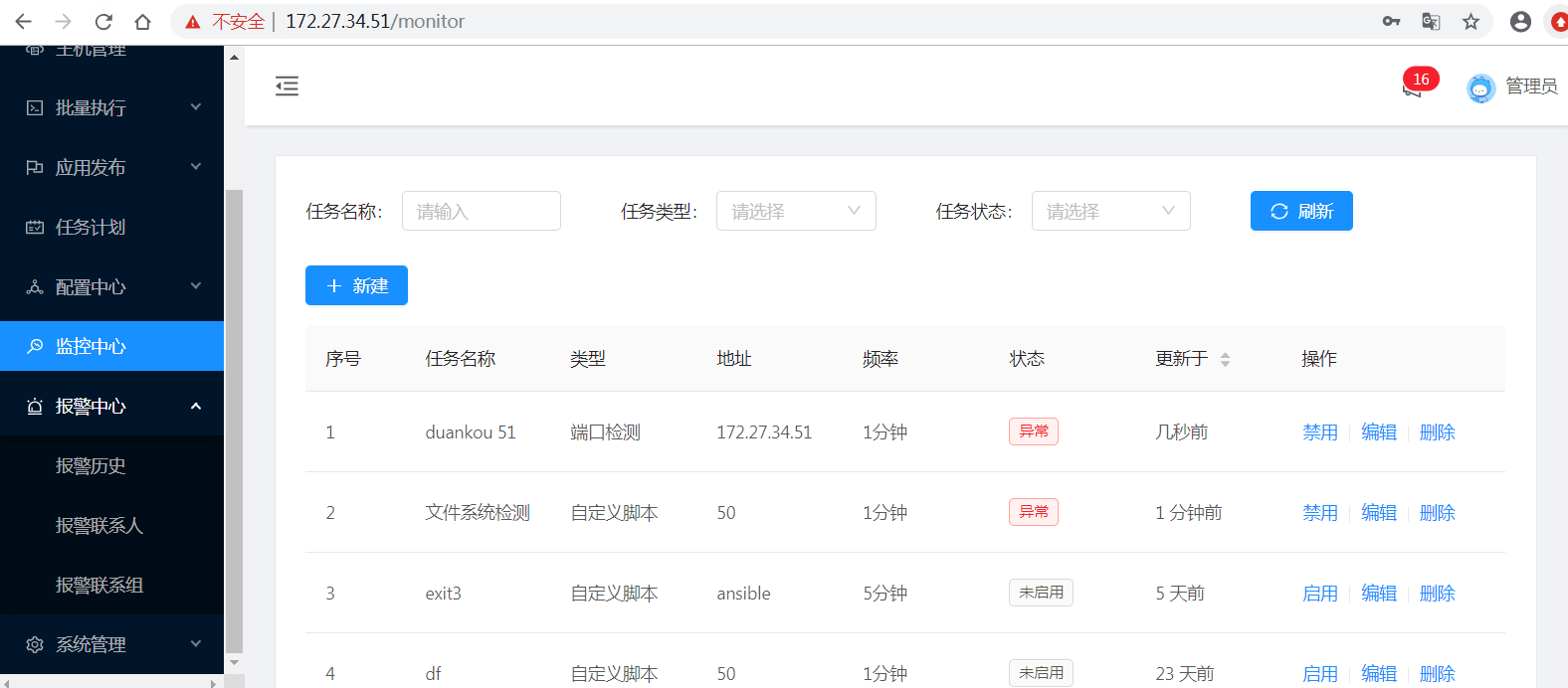1568x688 pixels.
Task: Delete duankou 51 task via 删除
Action: [1438, 432]
